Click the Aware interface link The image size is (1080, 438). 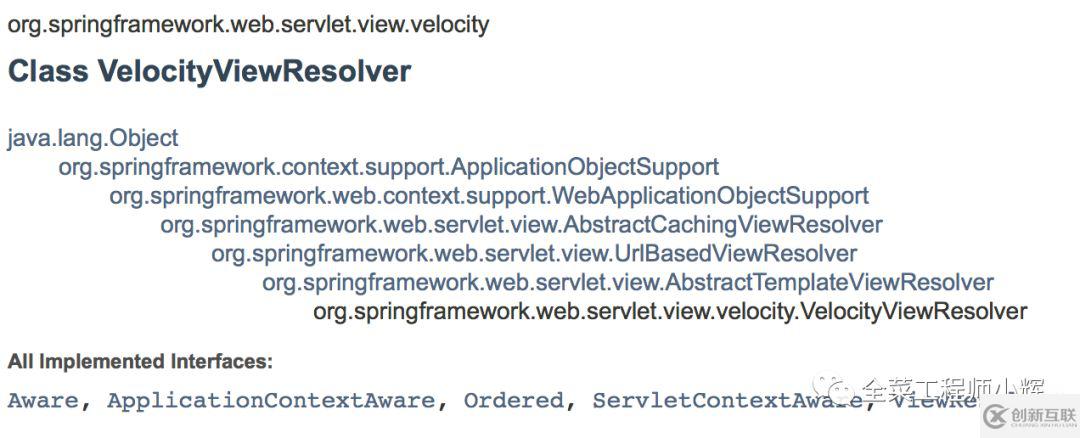(x=44, y=401)
